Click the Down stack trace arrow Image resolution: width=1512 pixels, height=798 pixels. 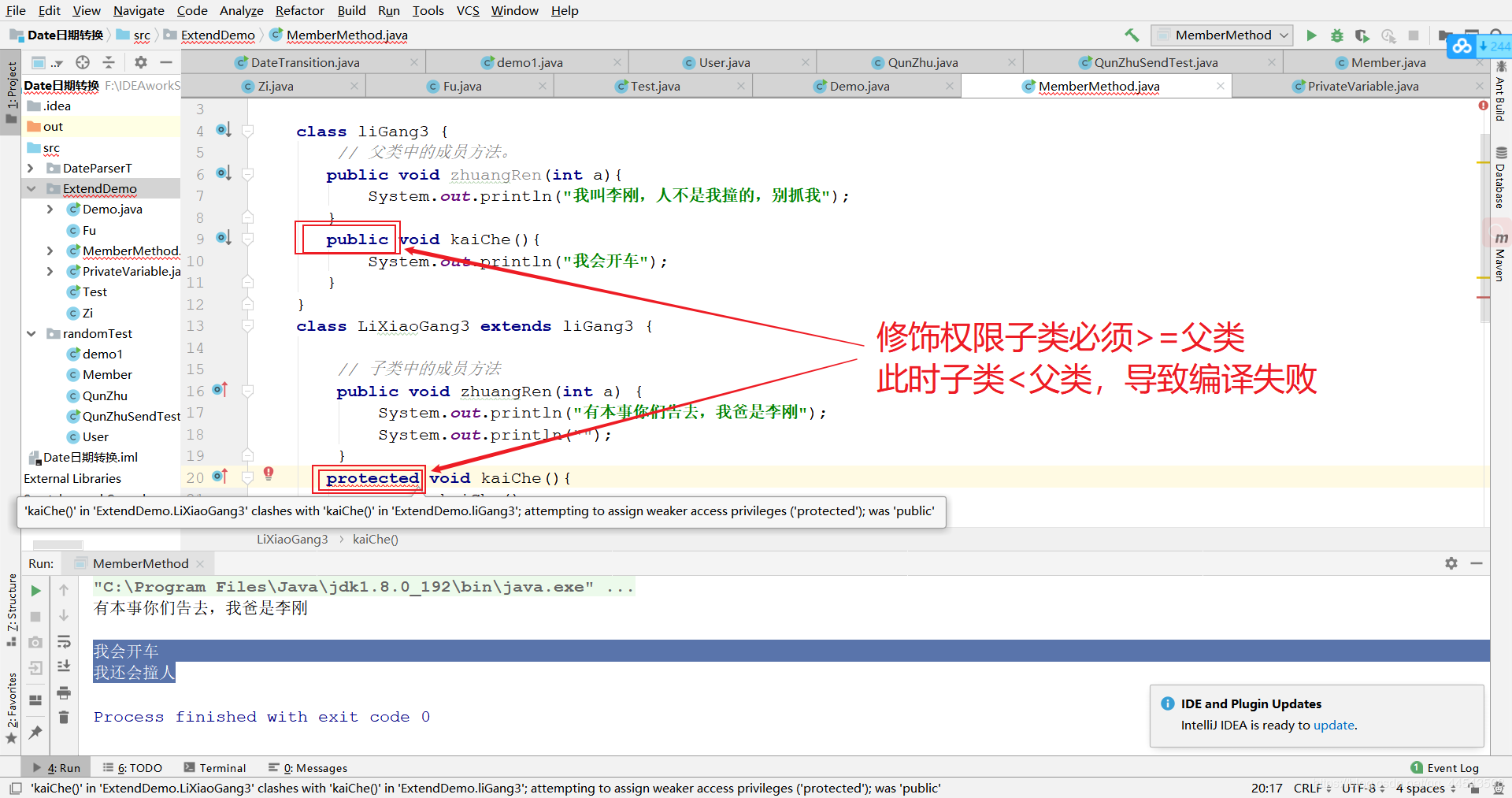tap(64, 615)
